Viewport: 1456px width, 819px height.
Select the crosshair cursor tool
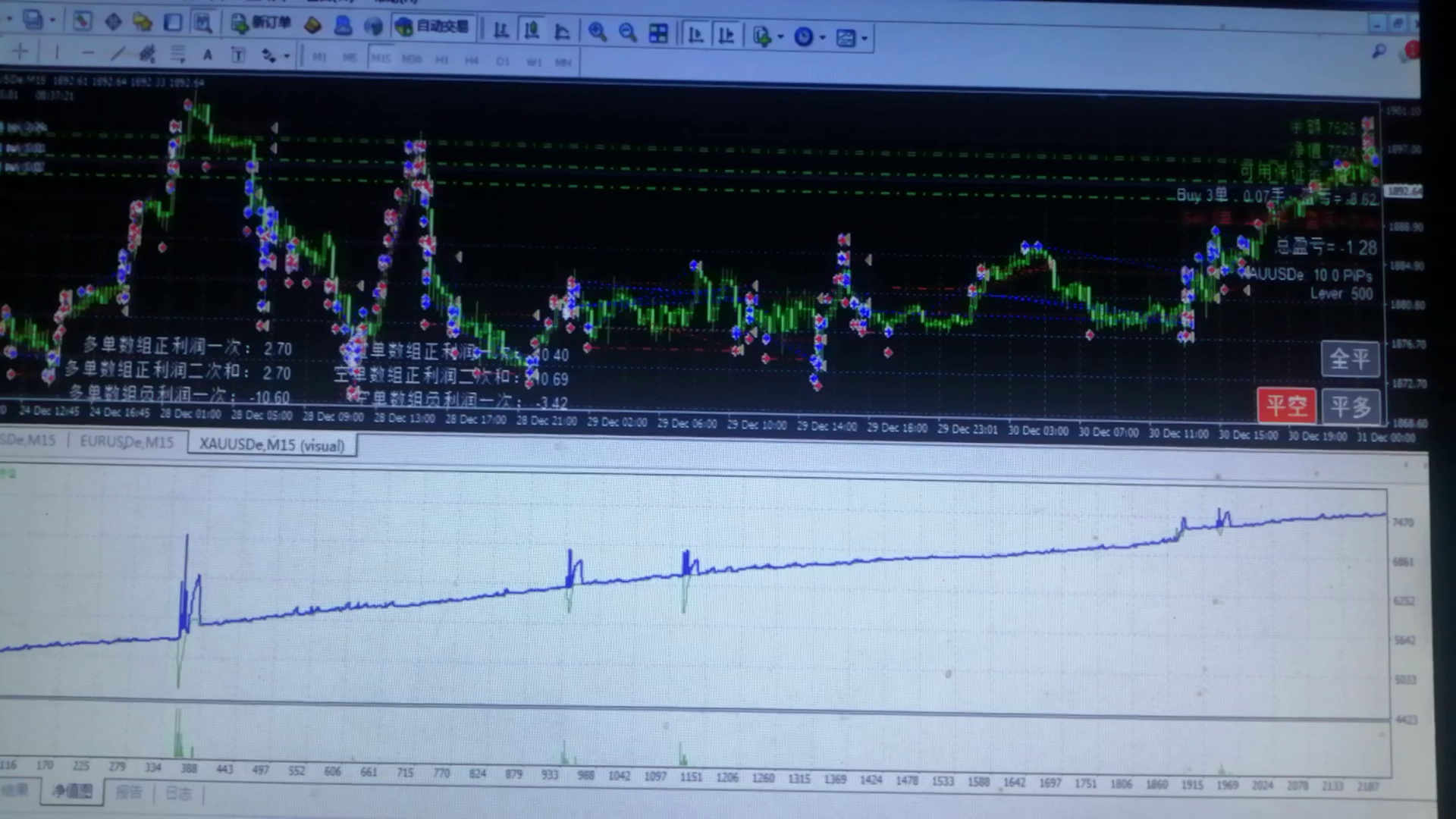coord(20,52)
